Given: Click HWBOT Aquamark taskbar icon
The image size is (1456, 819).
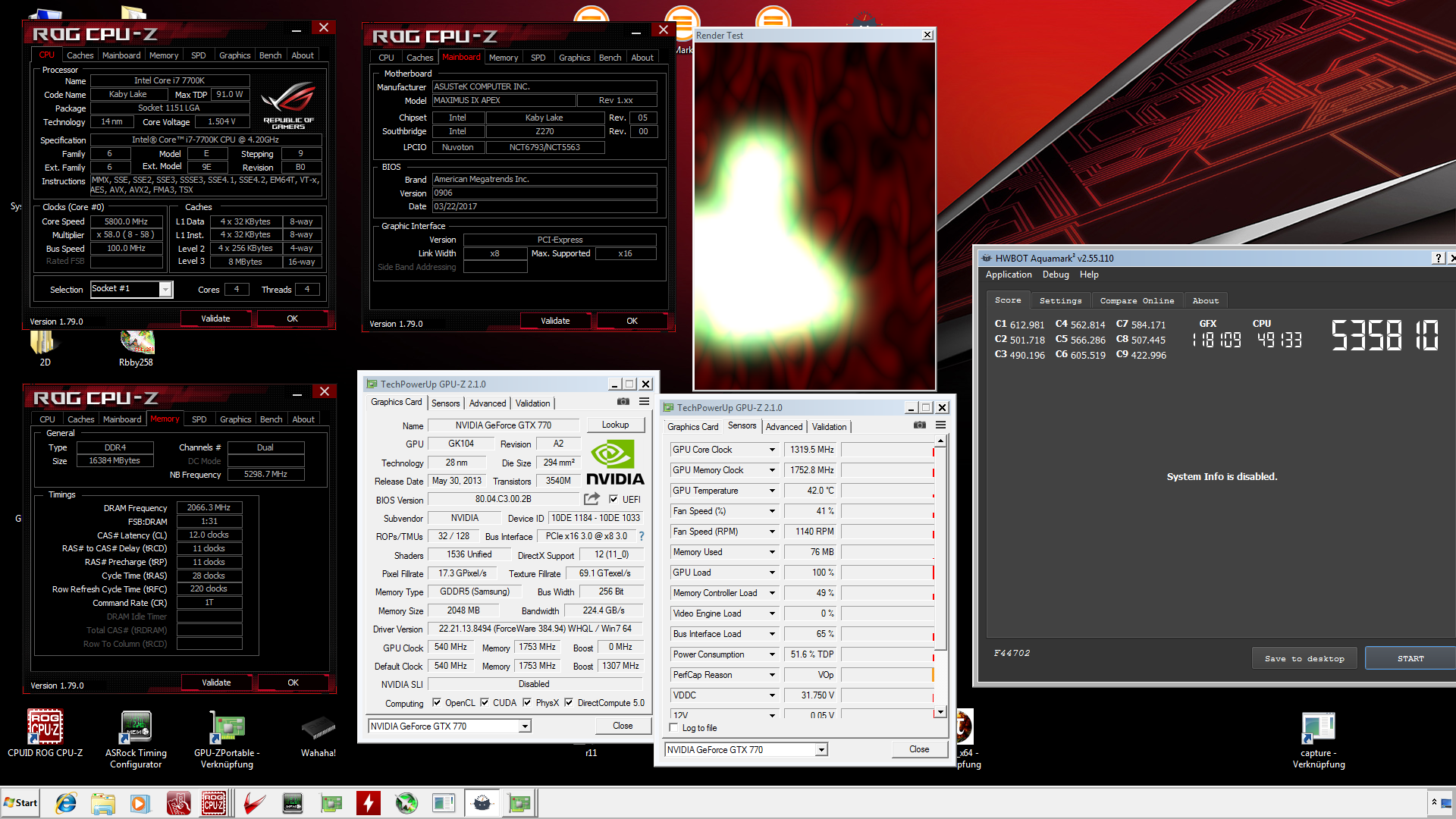Looking at the screenshot, I should pos(482,803).
